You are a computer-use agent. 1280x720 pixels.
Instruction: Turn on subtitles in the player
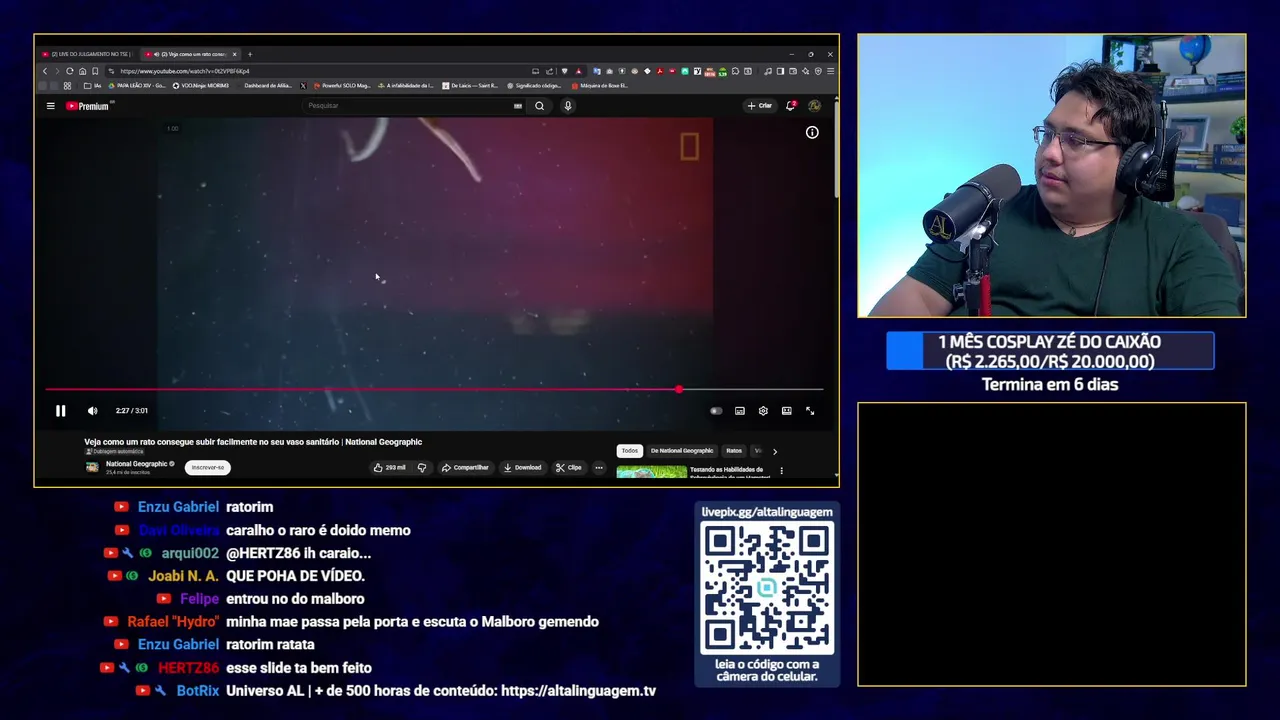pos(740,411)
